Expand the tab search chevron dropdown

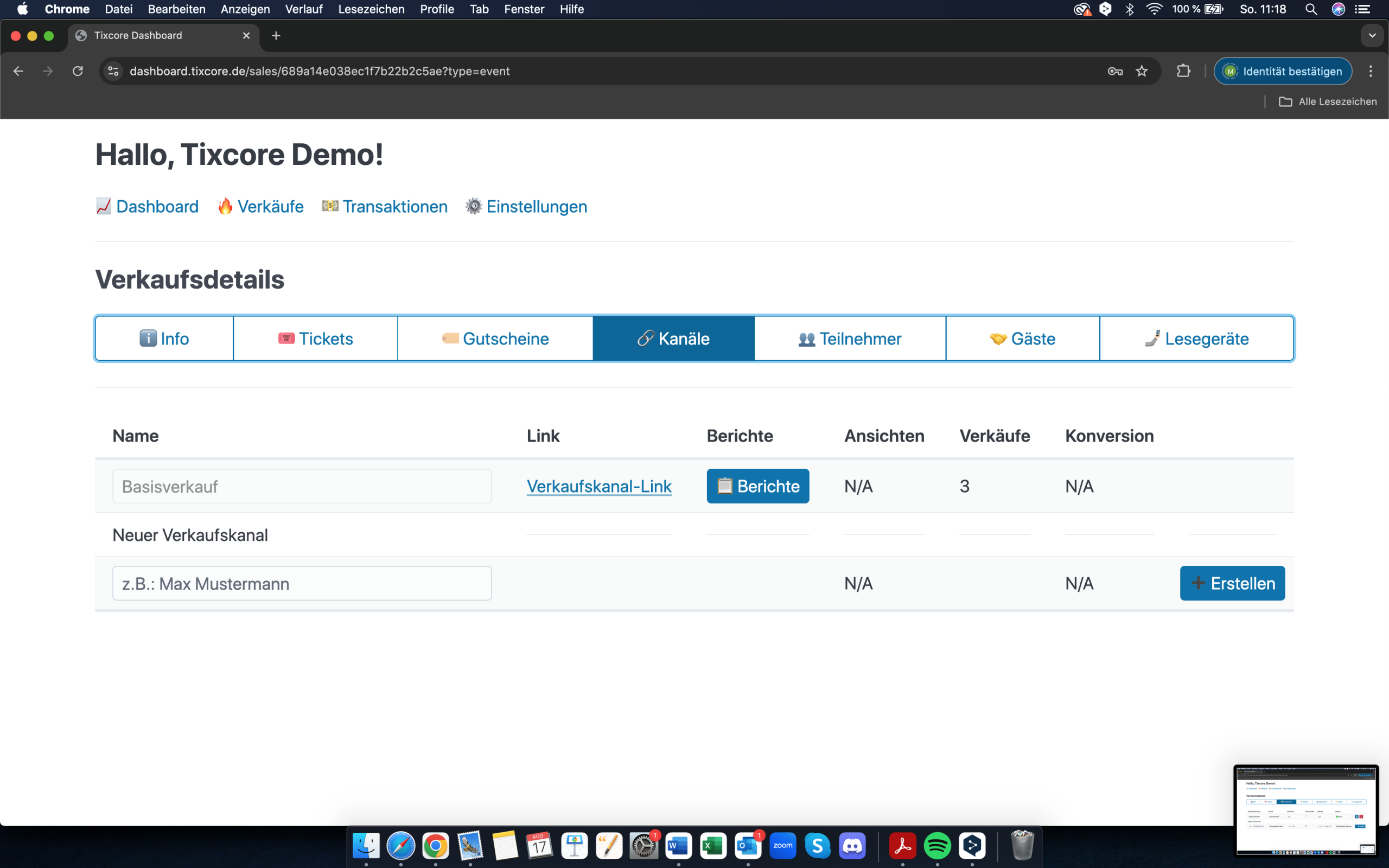(1372, 36)
